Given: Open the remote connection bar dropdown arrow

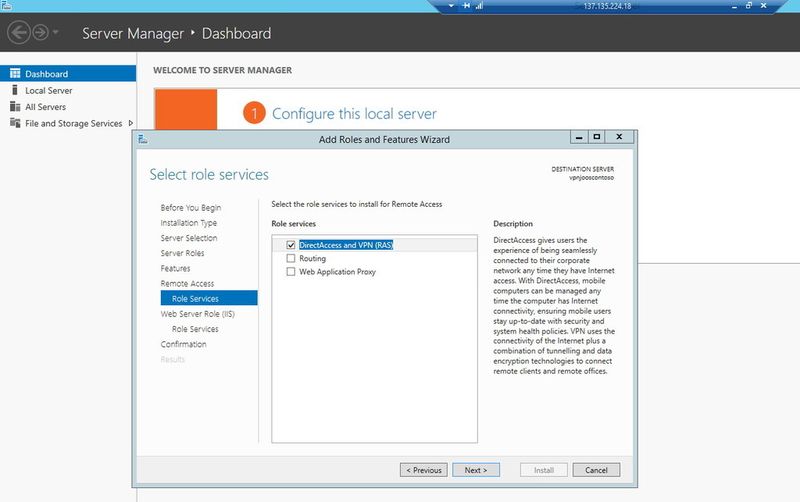Looking at the screenshot, I should click(x=451, y=6).
